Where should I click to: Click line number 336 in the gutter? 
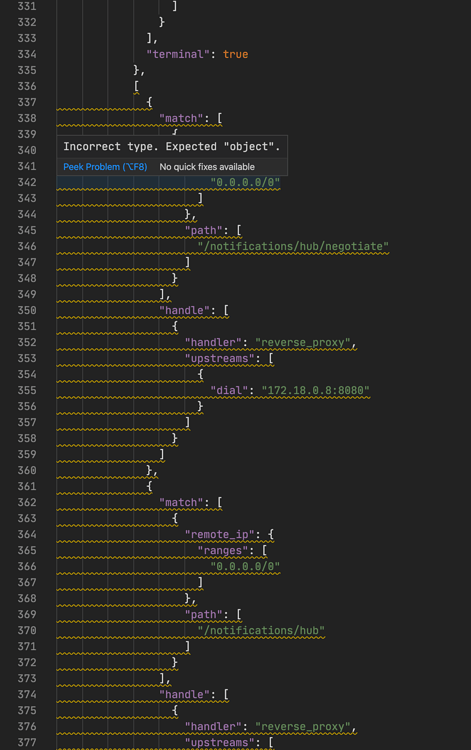point(27,86)
